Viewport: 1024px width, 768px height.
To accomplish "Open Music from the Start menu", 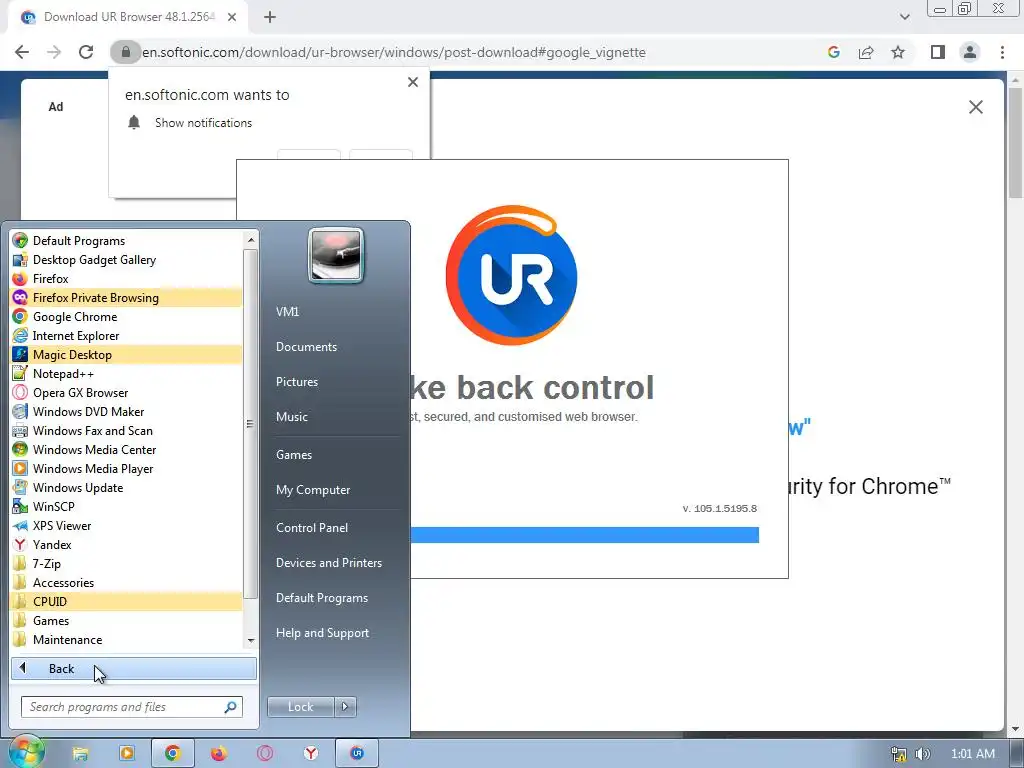I will (x=291, y=417).
